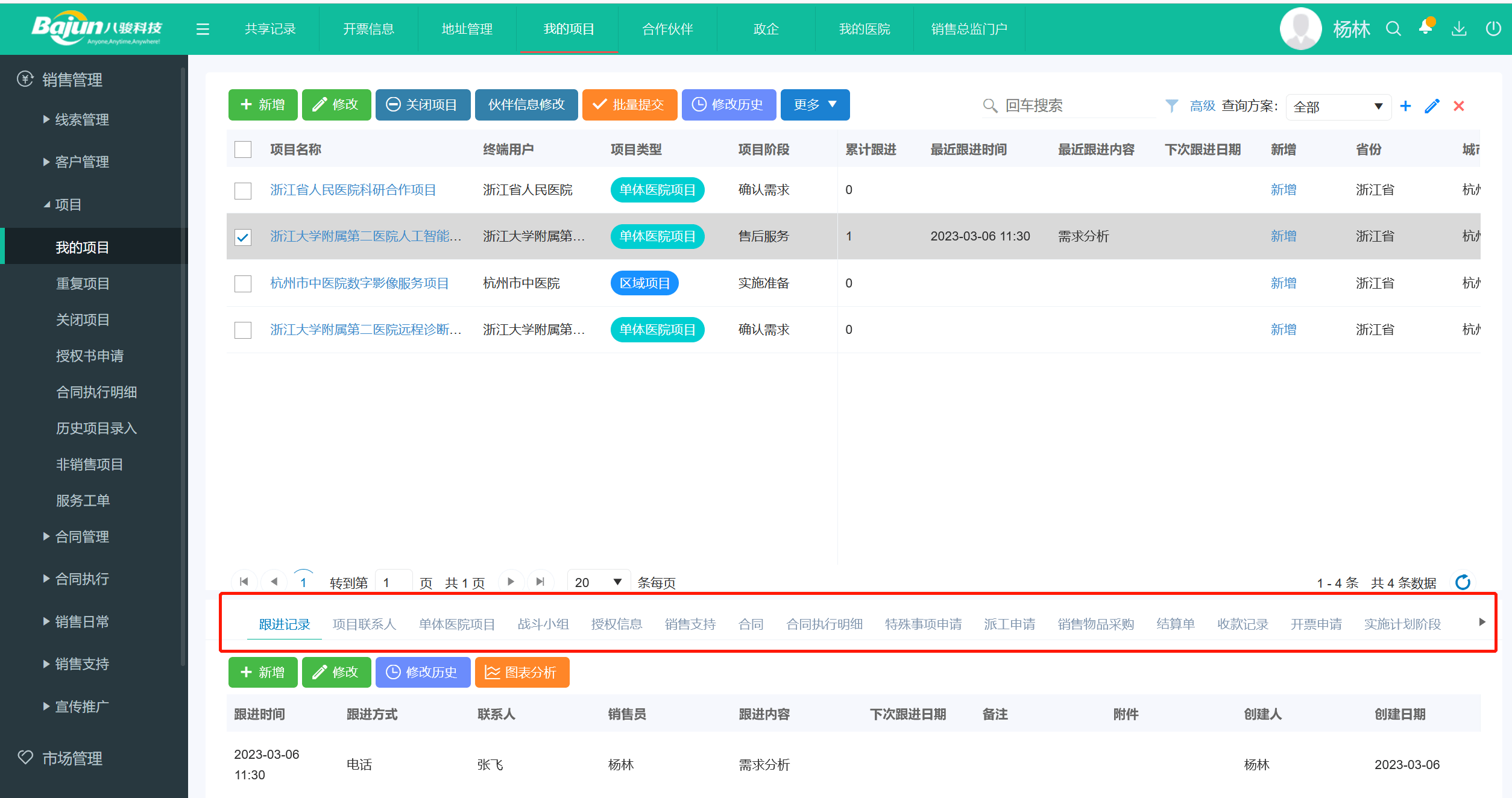
Task: Check row 浙江省人民医院科研合作项目
Action: 243,190
